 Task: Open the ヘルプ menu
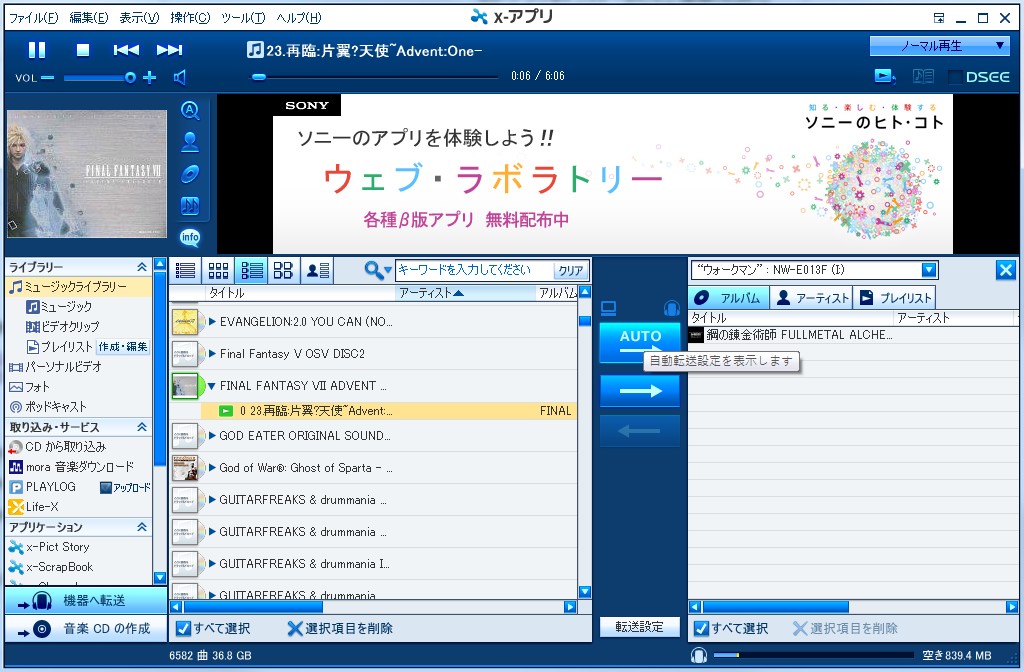click(298, 18)
